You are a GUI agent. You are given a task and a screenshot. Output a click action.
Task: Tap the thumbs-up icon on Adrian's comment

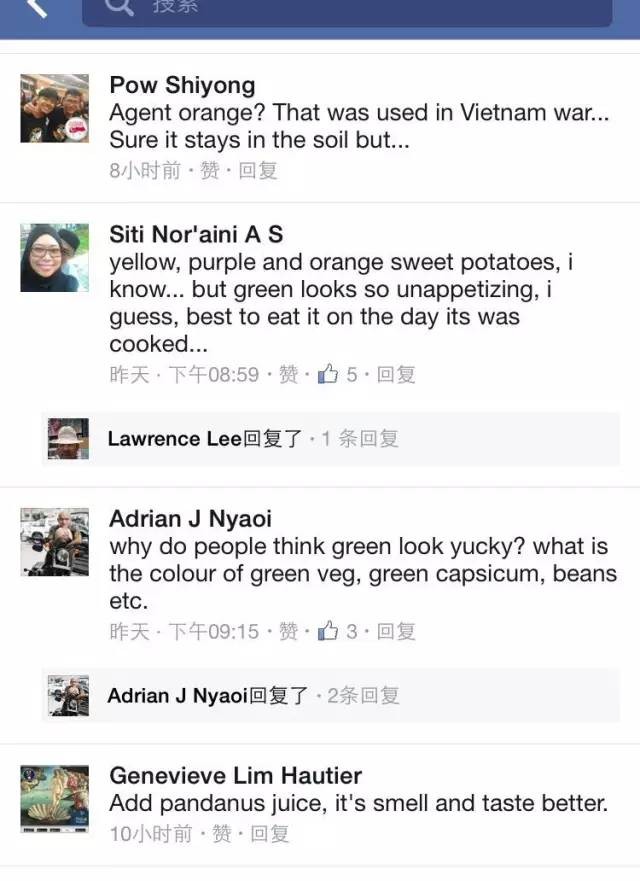click(x=328, y=632)
